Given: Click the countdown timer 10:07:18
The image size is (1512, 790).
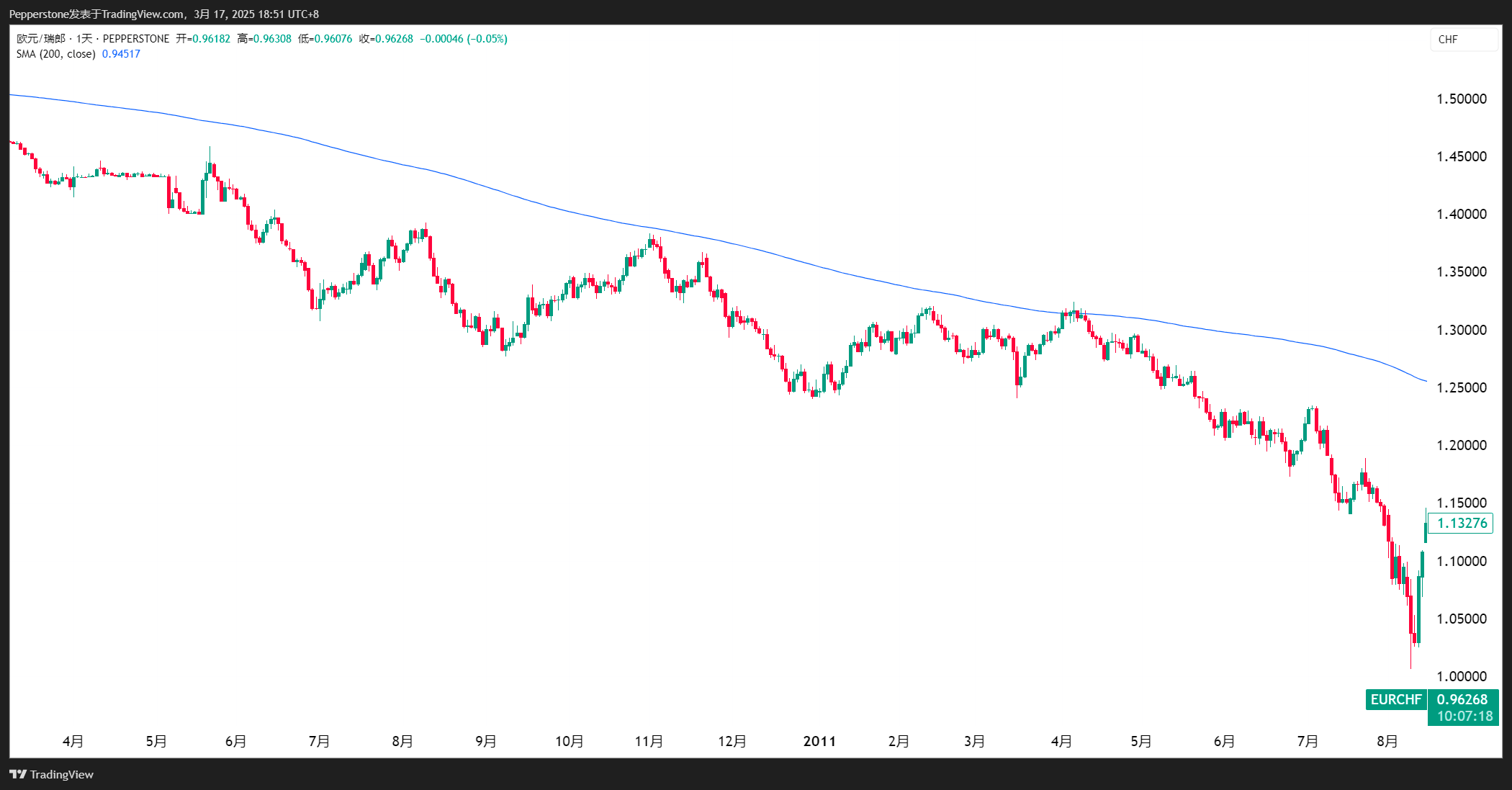Looking at the screenshot, I should (x=1465, y=717).
